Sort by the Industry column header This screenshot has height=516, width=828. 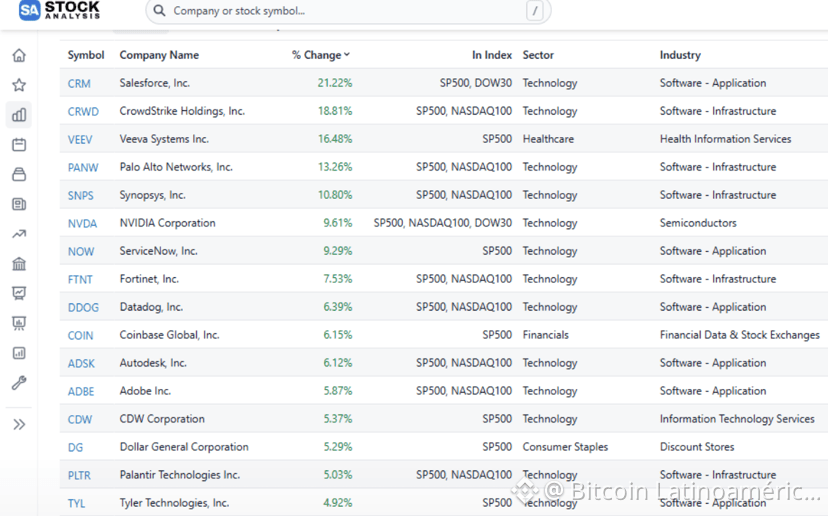680,55
